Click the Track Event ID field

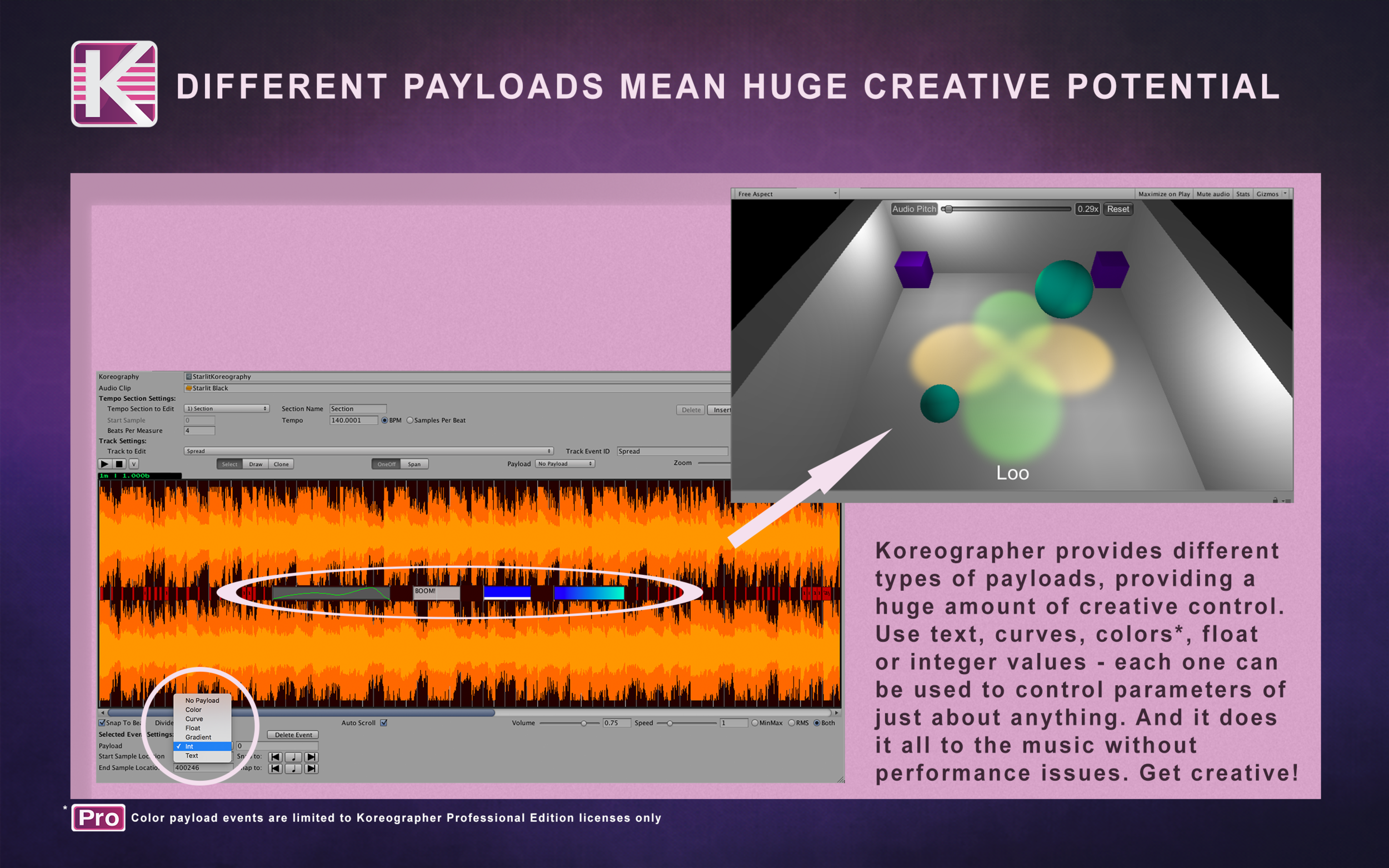click(x=672, y=451)
